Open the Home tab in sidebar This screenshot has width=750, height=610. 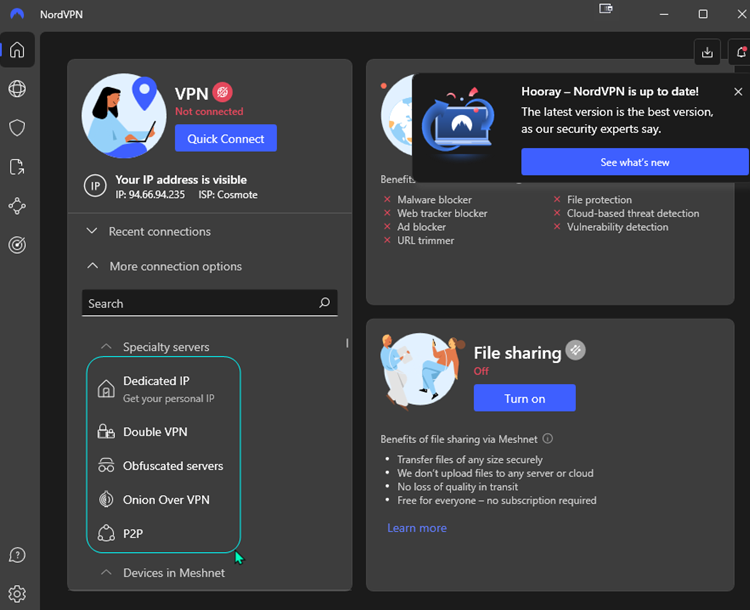[x=17, y=50]
